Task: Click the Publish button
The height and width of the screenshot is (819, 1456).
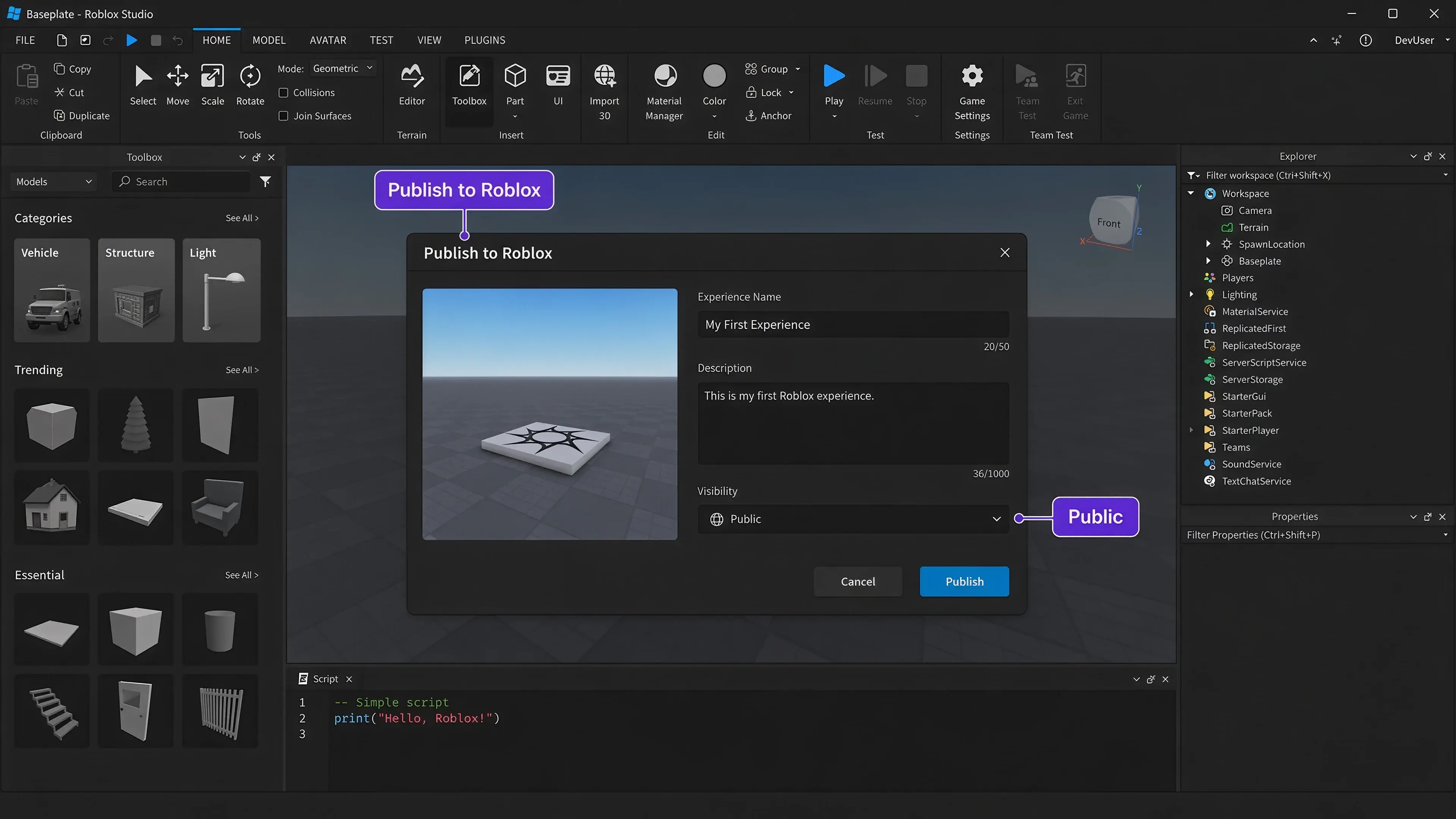Action: click(x=964, y=582)
